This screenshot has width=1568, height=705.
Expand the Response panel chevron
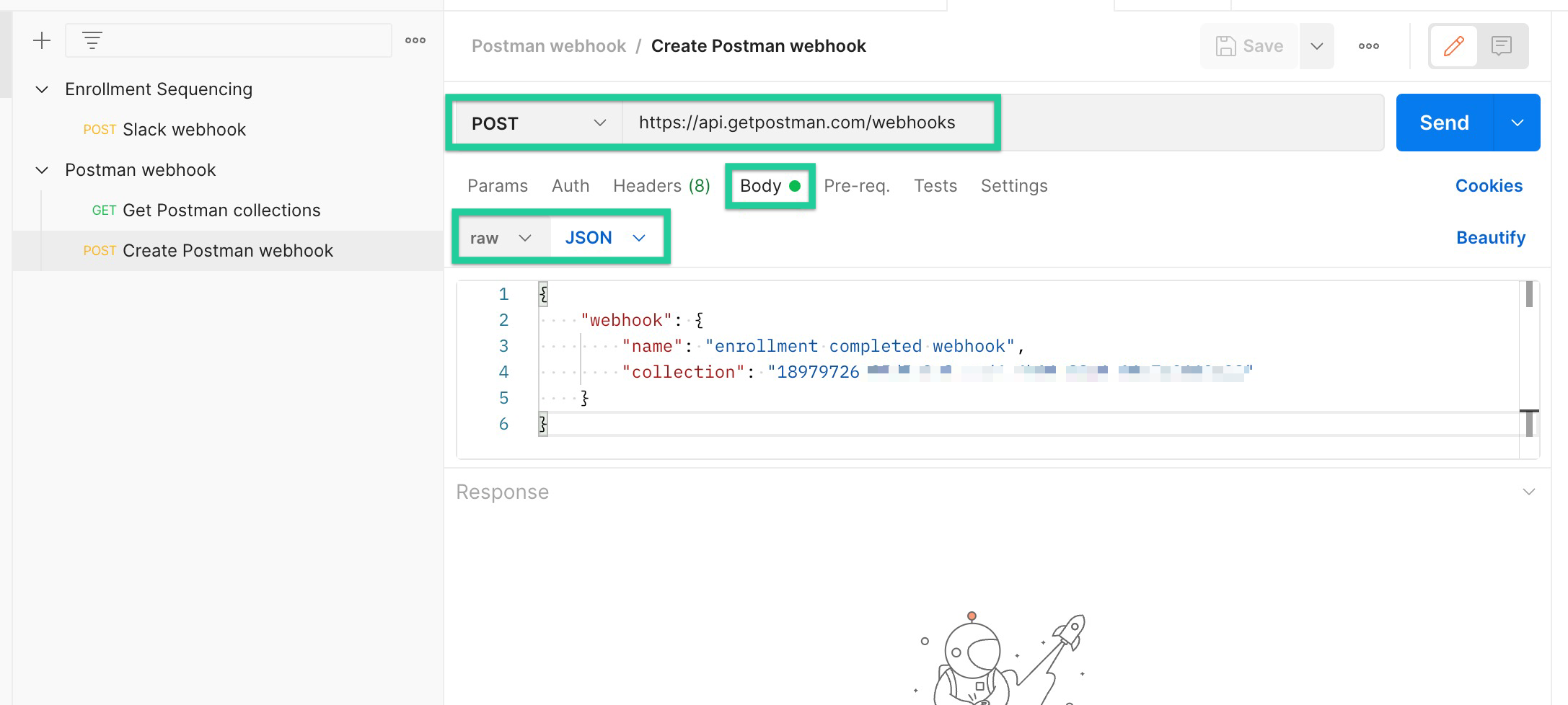coord(1528,492)
